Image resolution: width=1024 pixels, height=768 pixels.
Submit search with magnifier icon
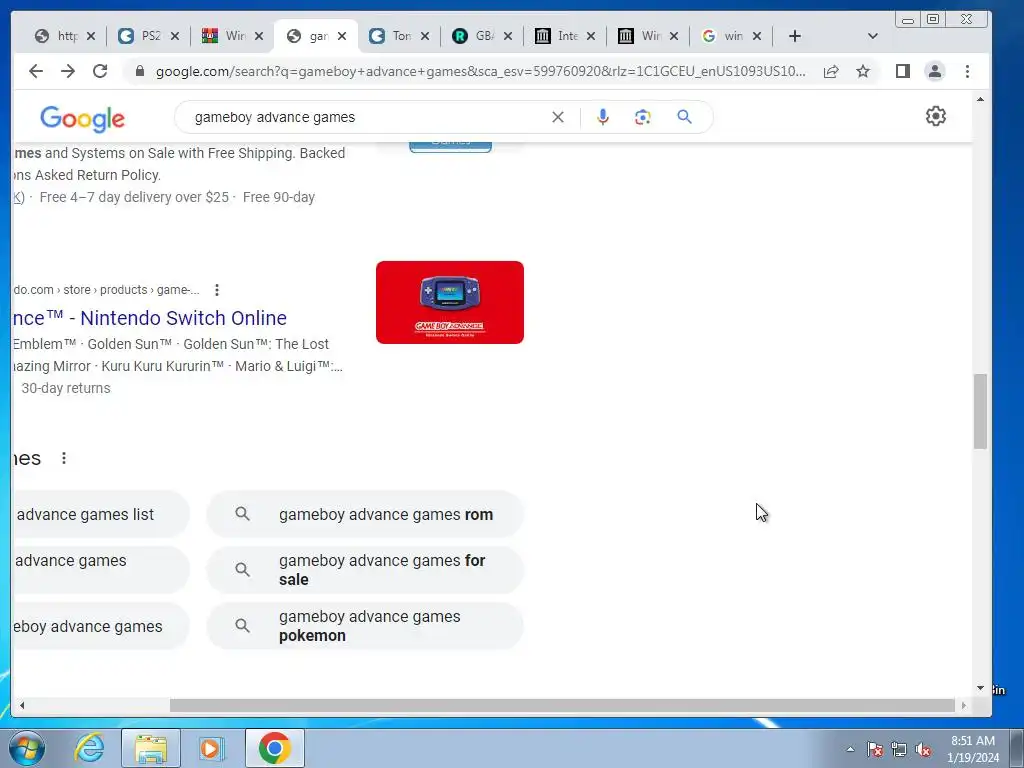click(x=684, y=117)
